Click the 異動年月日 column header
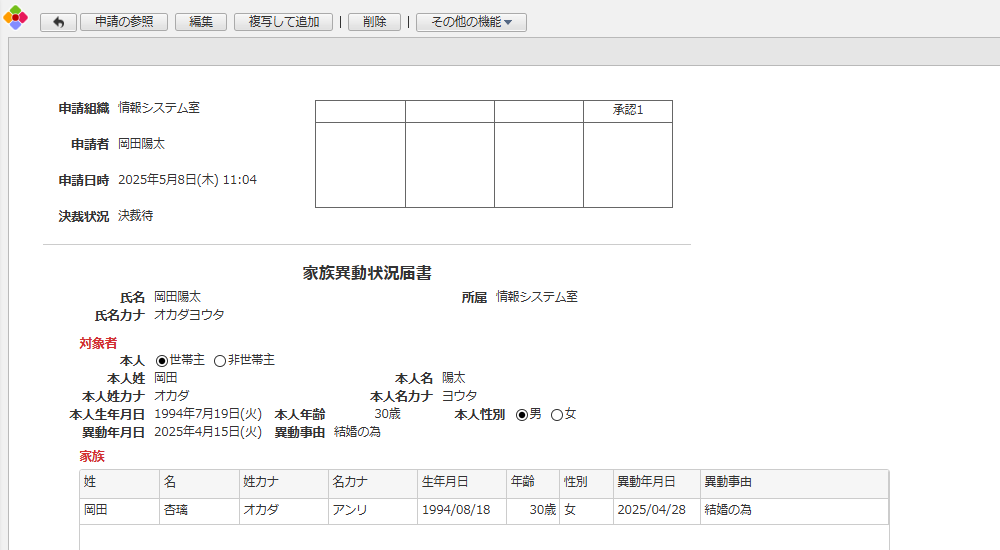The width and height of the screenshot is (1000, 550). [x=656, y=483]
